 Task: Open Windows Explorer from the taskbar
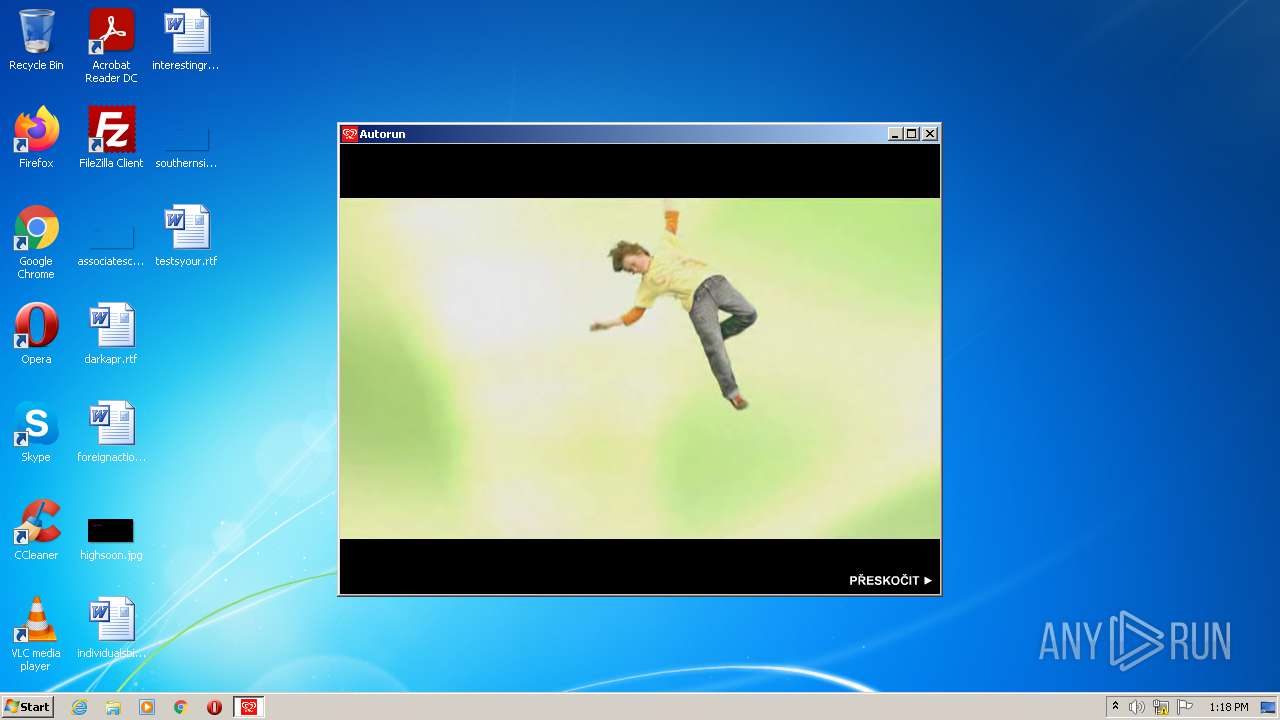(113, 707)
